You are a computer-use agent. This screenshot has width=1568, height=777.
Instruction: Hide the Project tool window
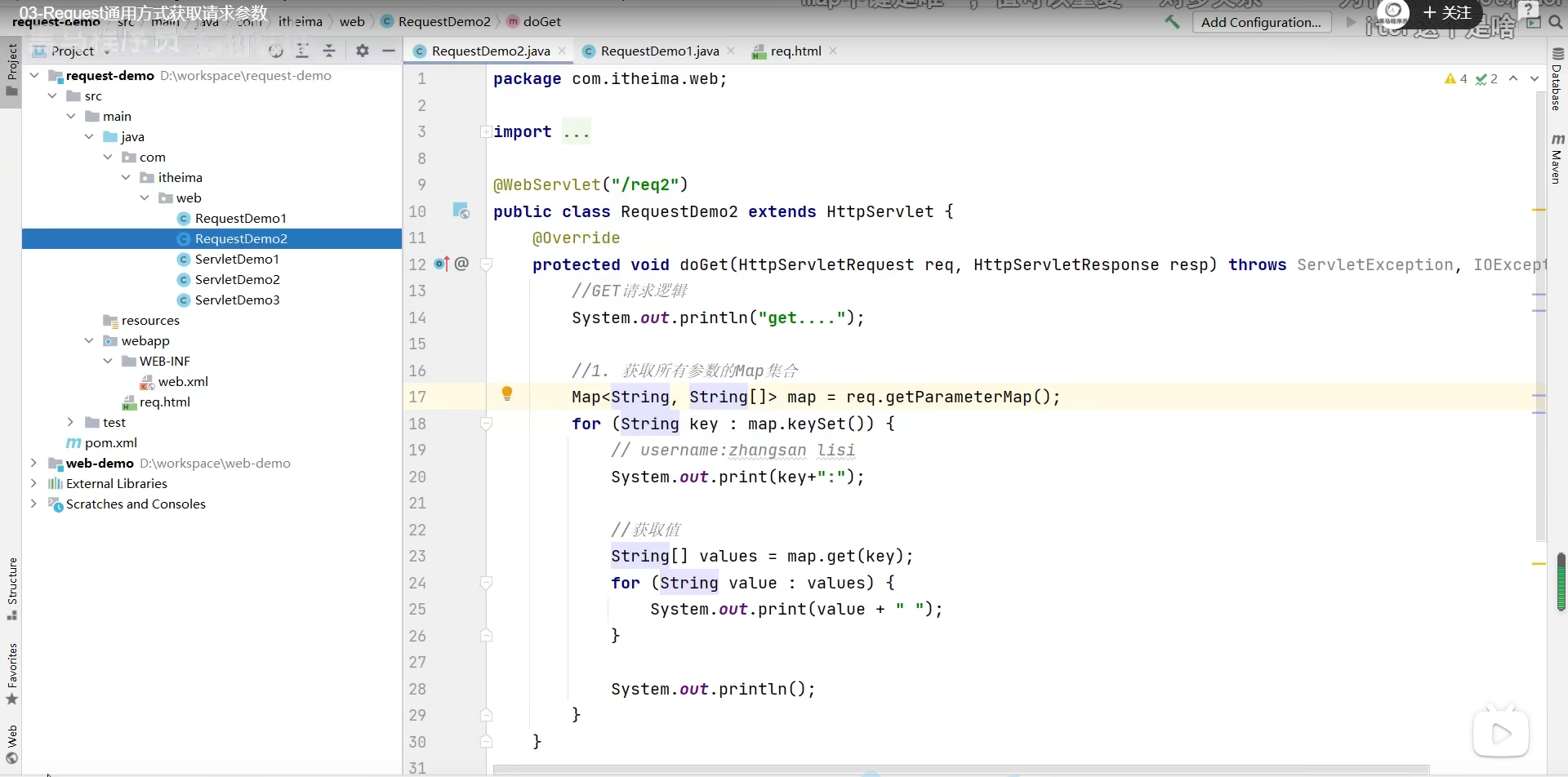[x=389, y=51]
